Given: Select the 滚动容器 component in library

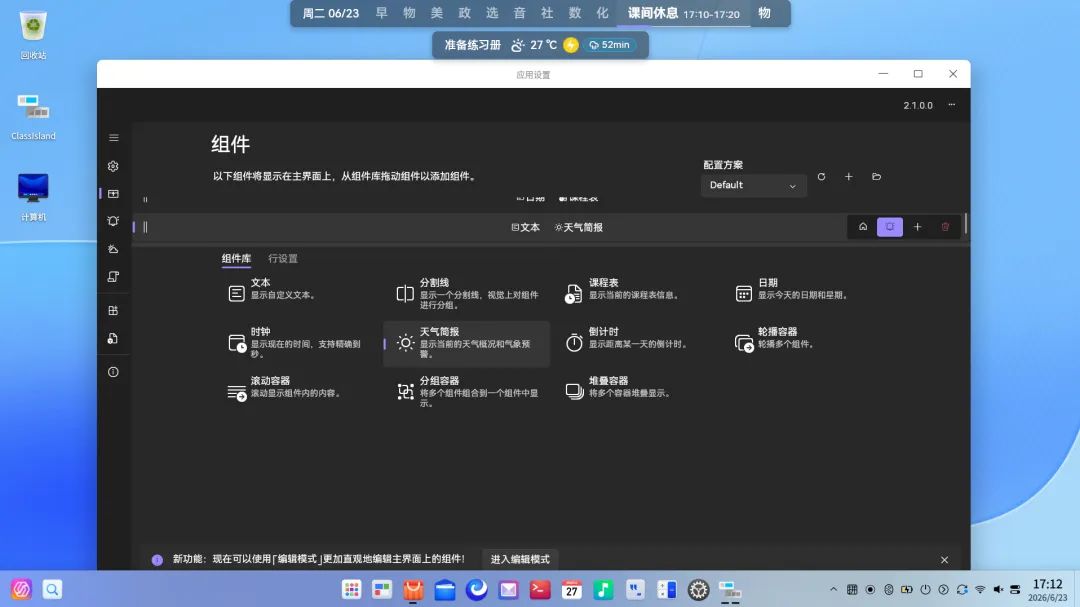Looking at the screenshot, I should 297,392.
